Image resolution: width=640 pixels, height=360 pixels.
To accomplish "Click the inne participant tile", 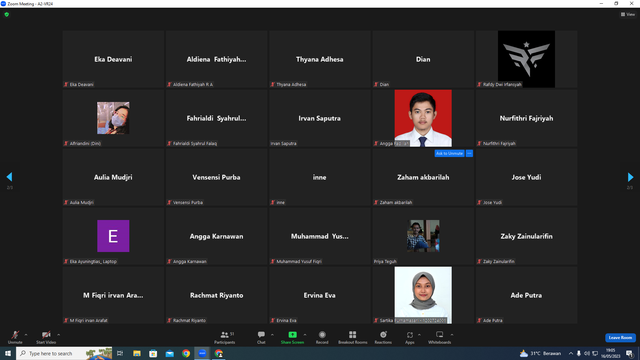I will point(320,177).
